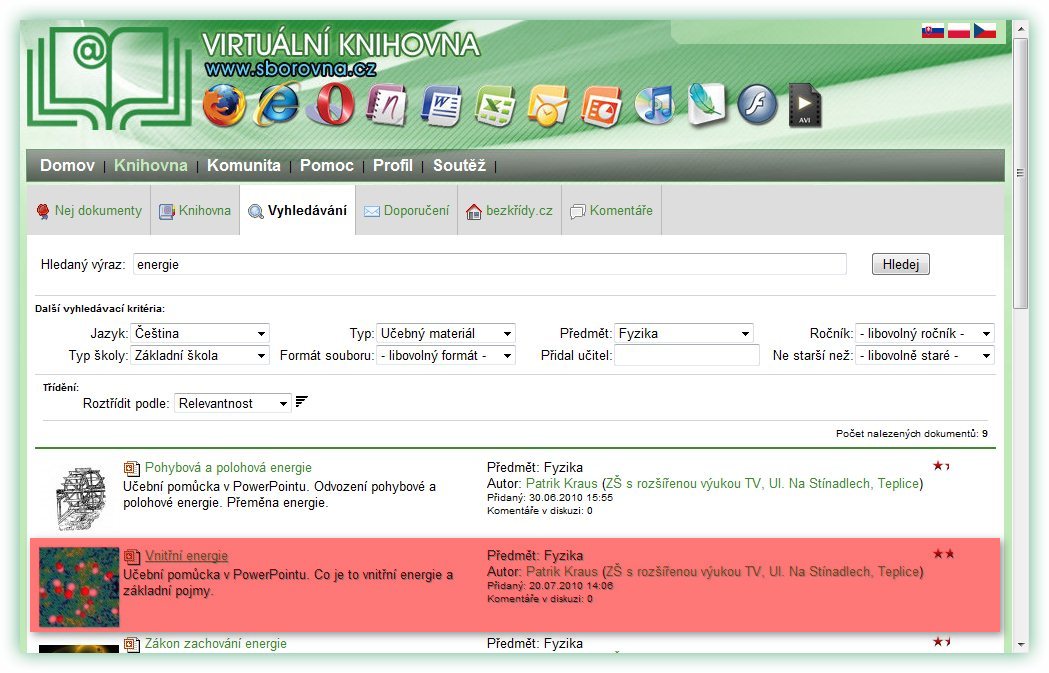Click star rating of Zákon zachování energie
The height and width of the screenshot is (673, 1049).
pos(942,642)
